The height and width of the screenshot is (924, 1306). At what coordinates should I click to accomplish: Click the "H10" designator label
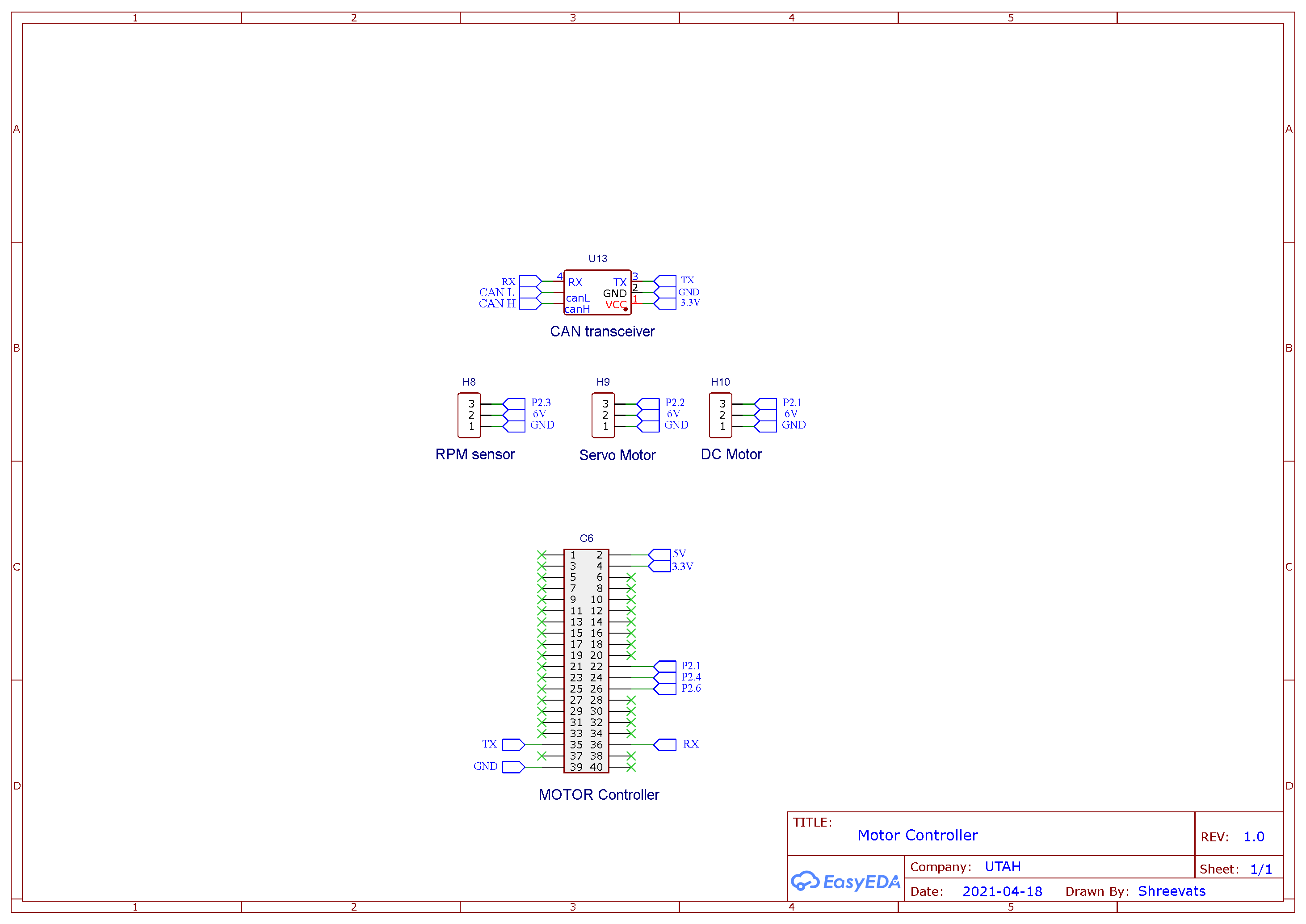click(x=720, y=382)
